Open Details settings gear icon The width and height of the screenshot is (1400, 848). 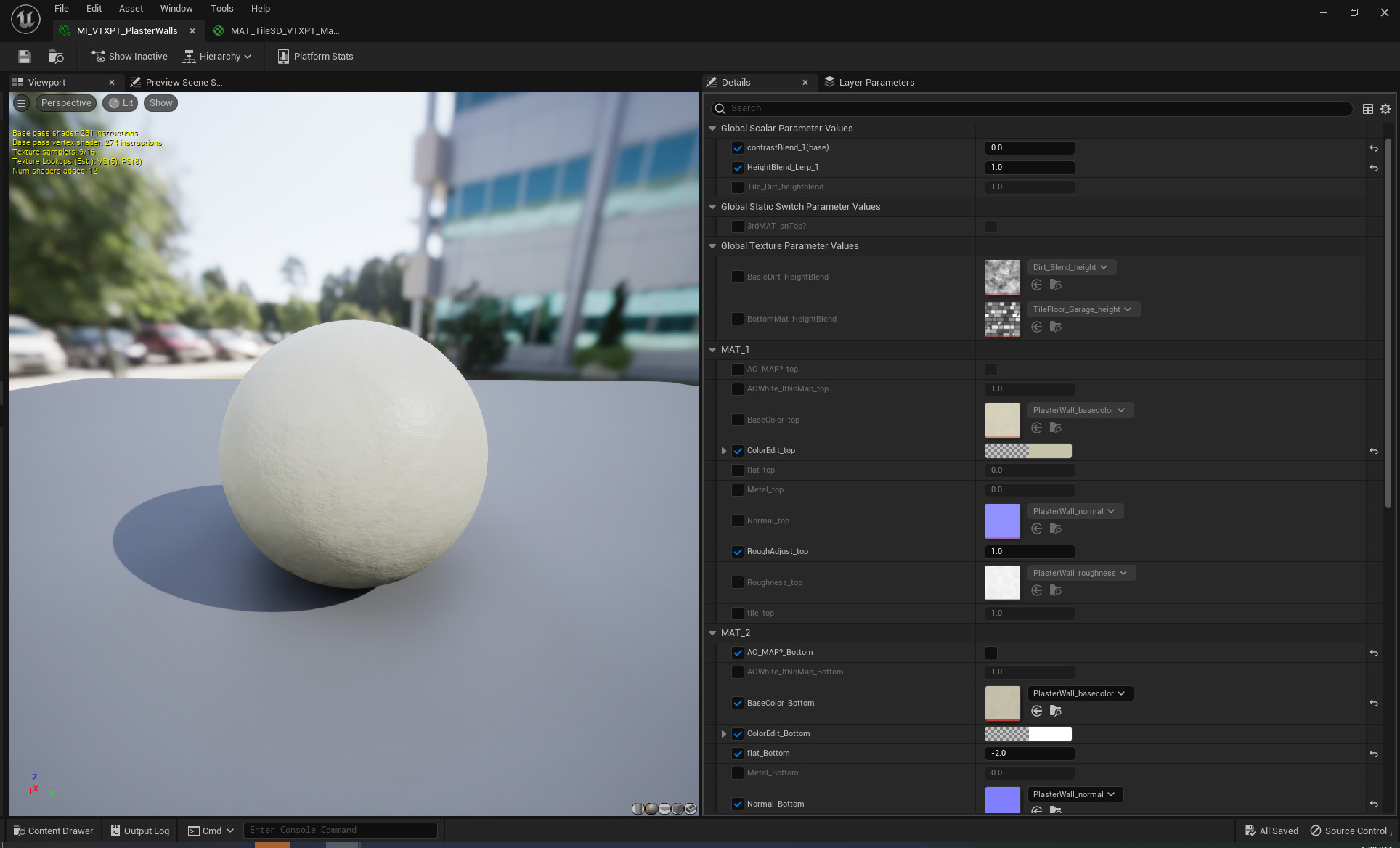(x=1385, y=109)
